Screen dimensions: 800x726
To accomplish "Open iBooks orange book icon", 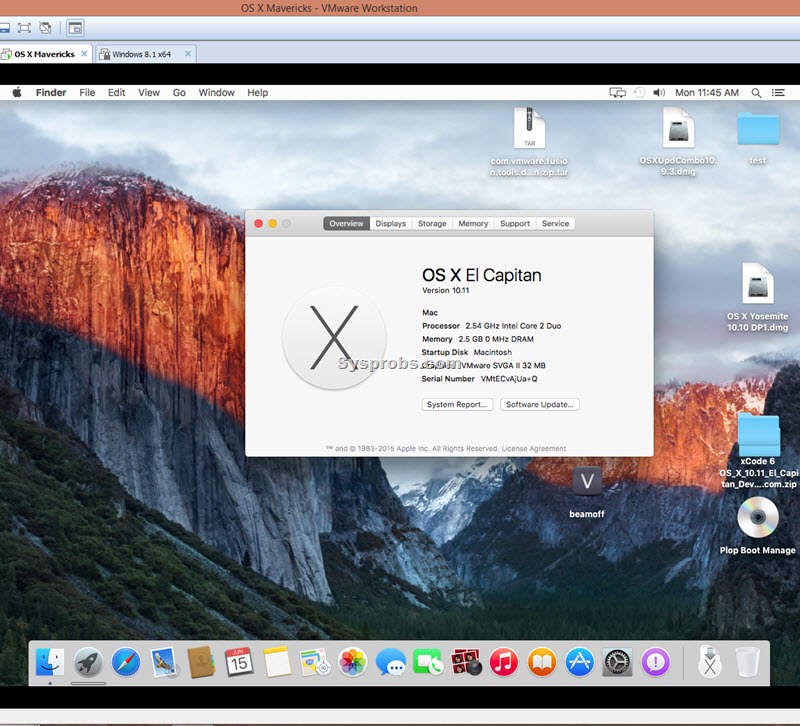I will tap(542, 662).
